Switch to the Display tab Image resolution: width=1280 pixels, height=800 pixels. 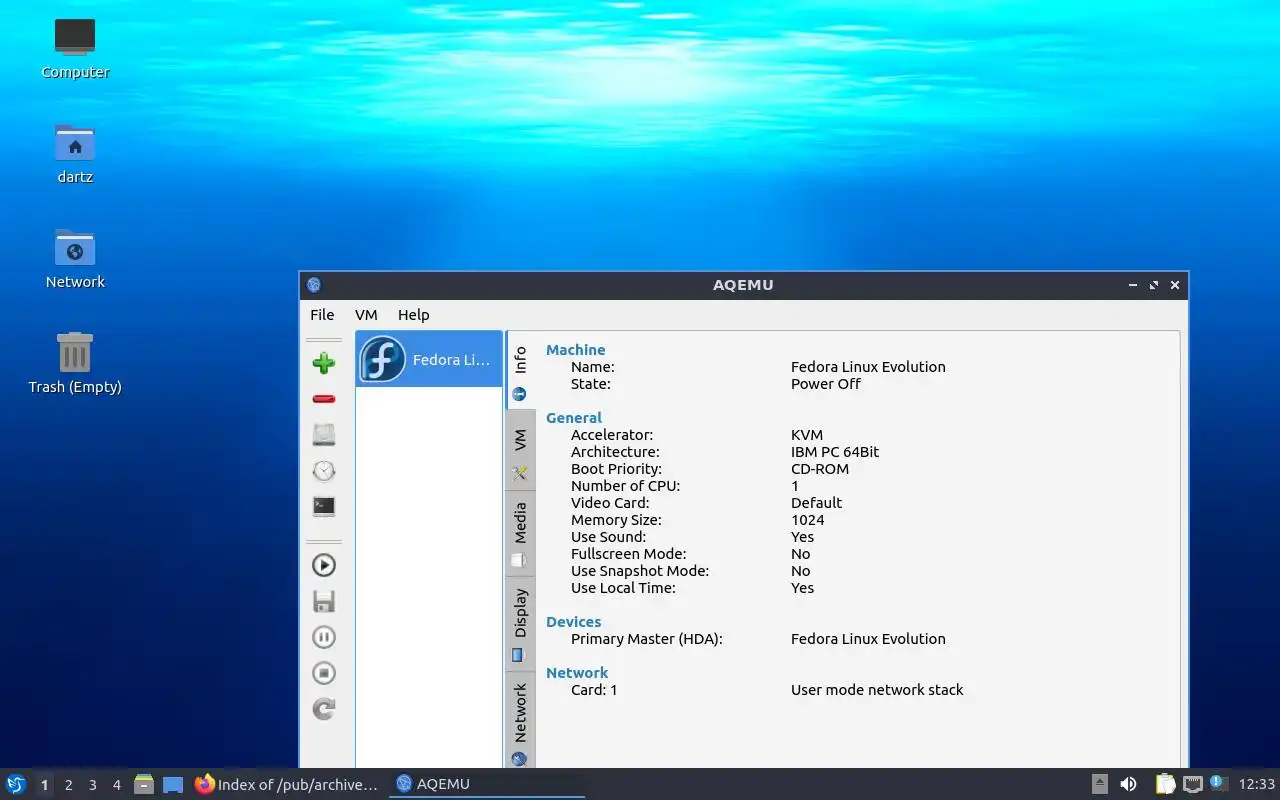[520, 624]
